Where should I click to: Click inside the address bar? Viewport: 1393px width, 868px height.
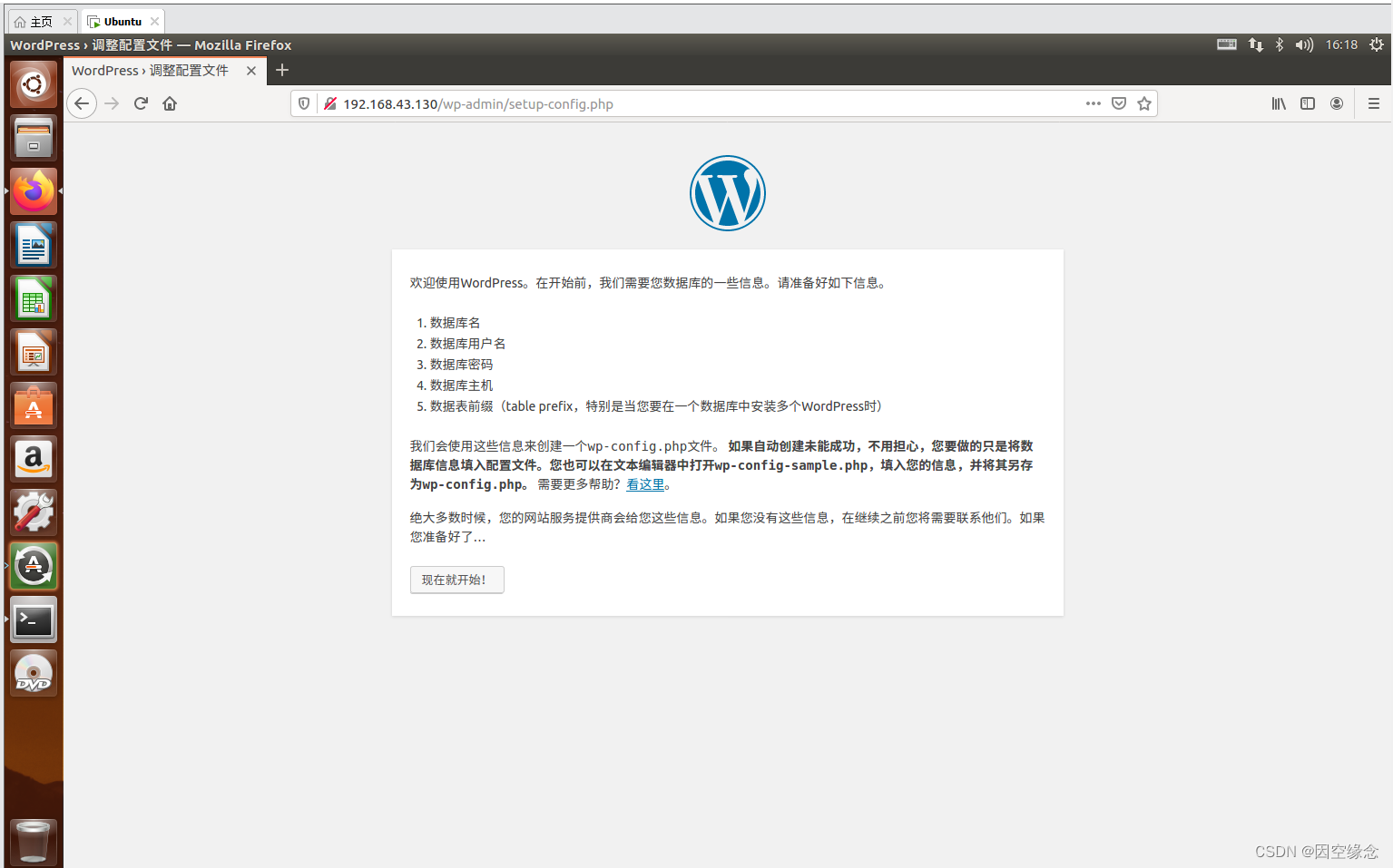pos(635,103)
